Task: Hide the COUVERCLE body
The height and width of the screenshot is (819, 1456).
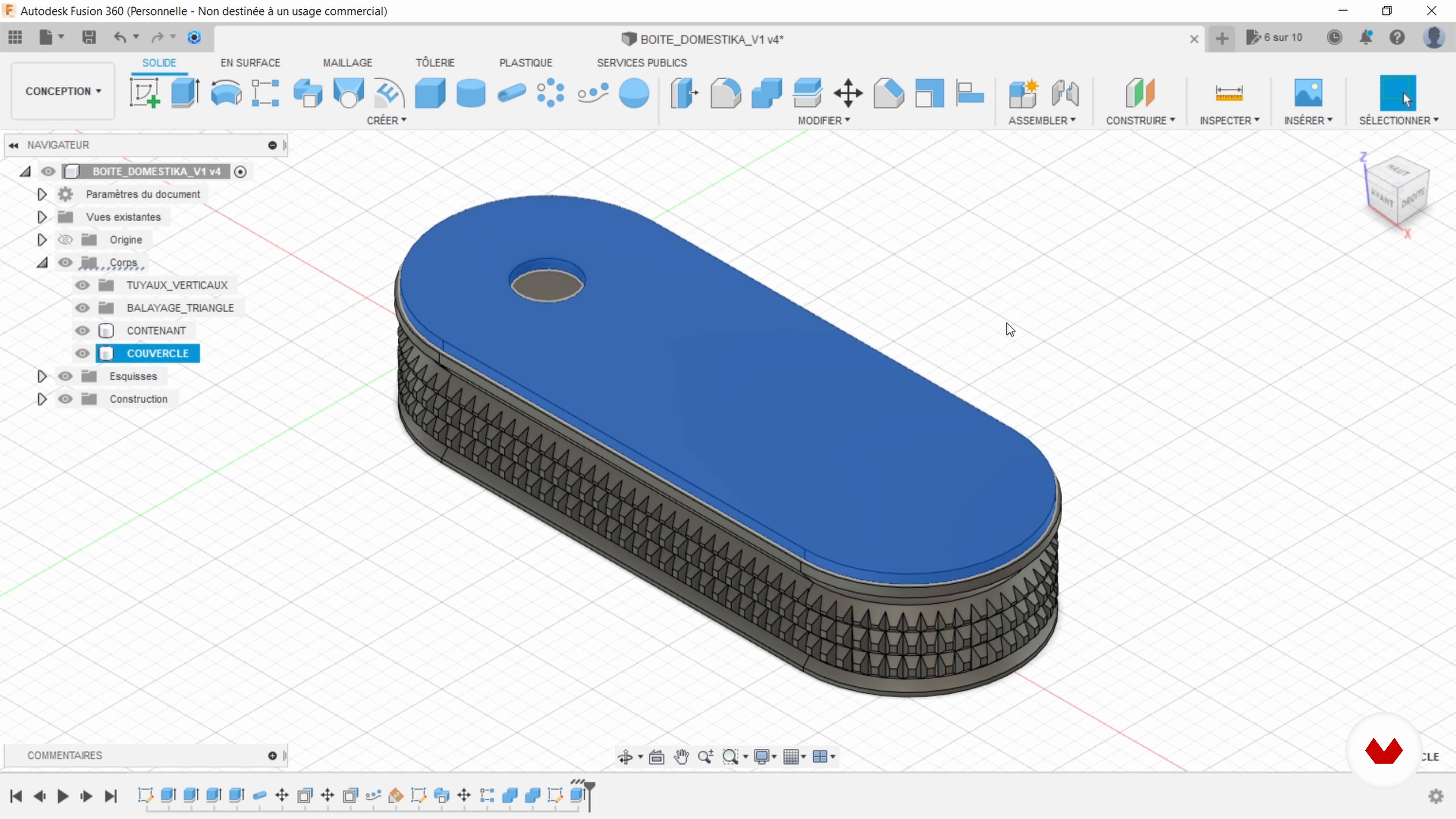Action: pos(83,353)
